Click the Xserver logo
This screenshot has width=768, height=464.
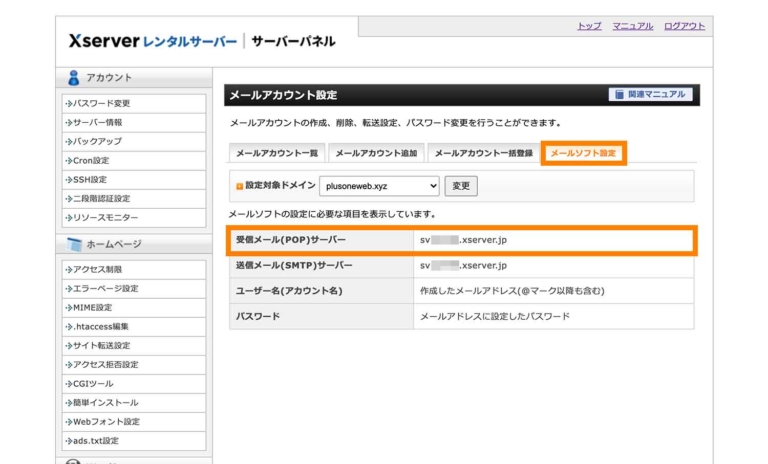click(153, 41)
